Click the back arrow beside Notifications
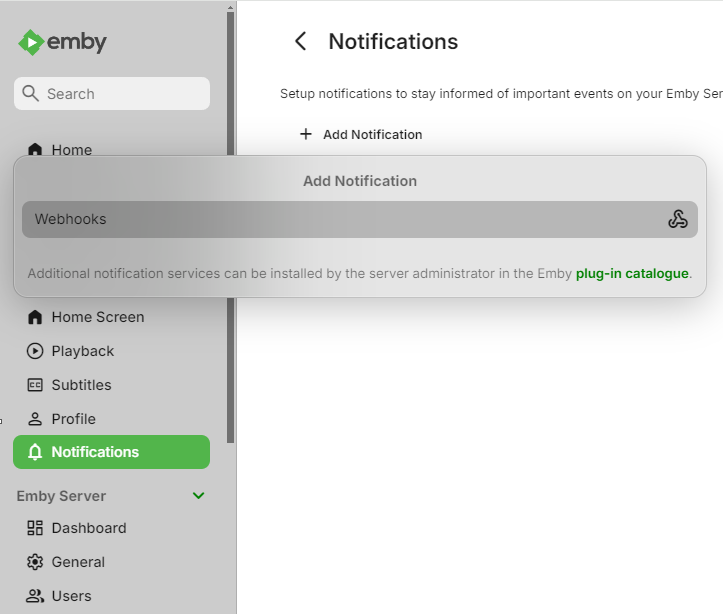 pyautogui.click(x=300, y=41)
